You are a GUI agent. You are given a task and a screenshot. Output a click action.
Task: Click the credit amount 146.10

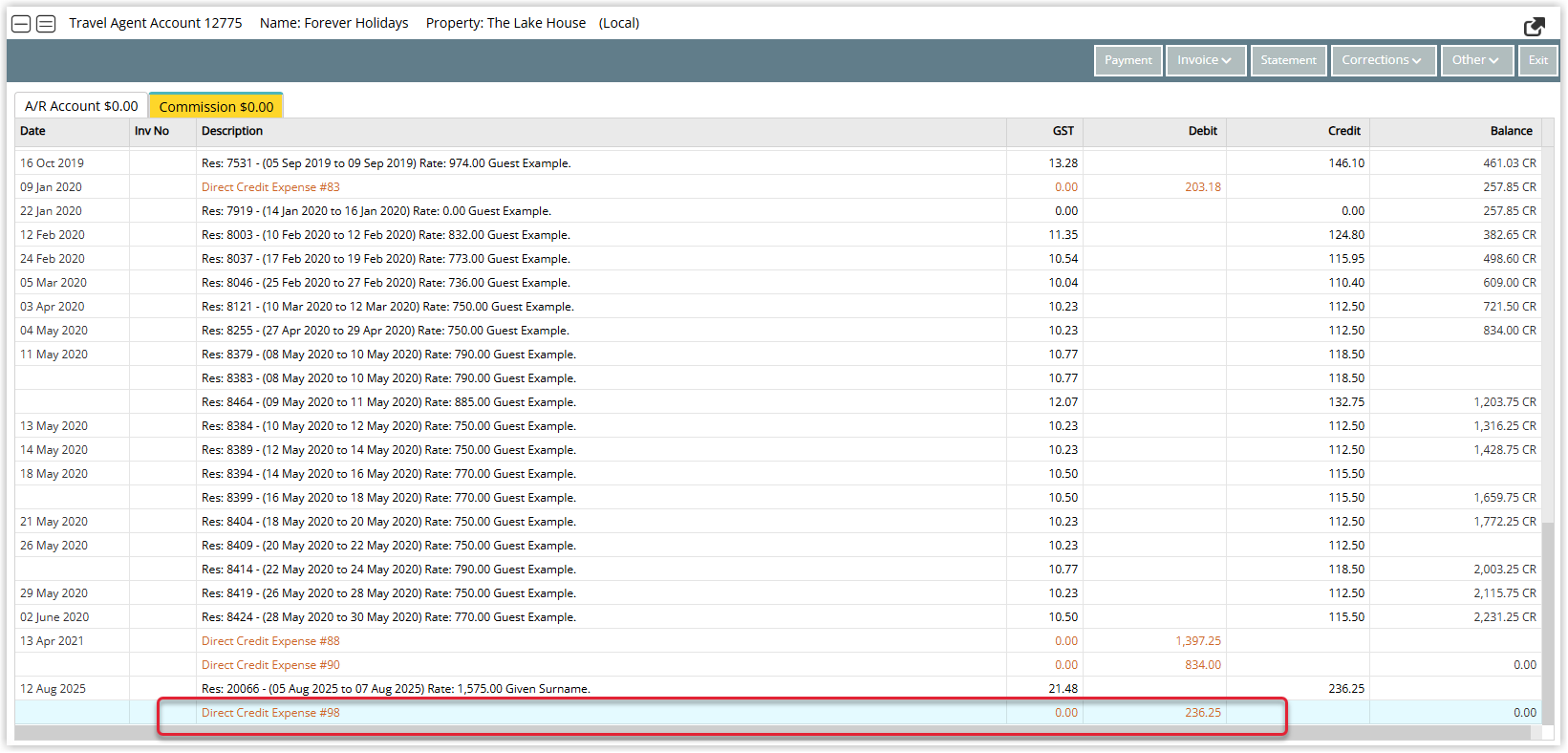1346,163
